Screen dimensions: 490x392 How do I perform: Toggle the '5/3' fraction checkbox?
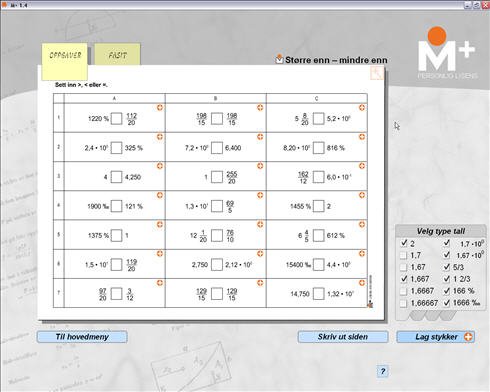point(447,267)
